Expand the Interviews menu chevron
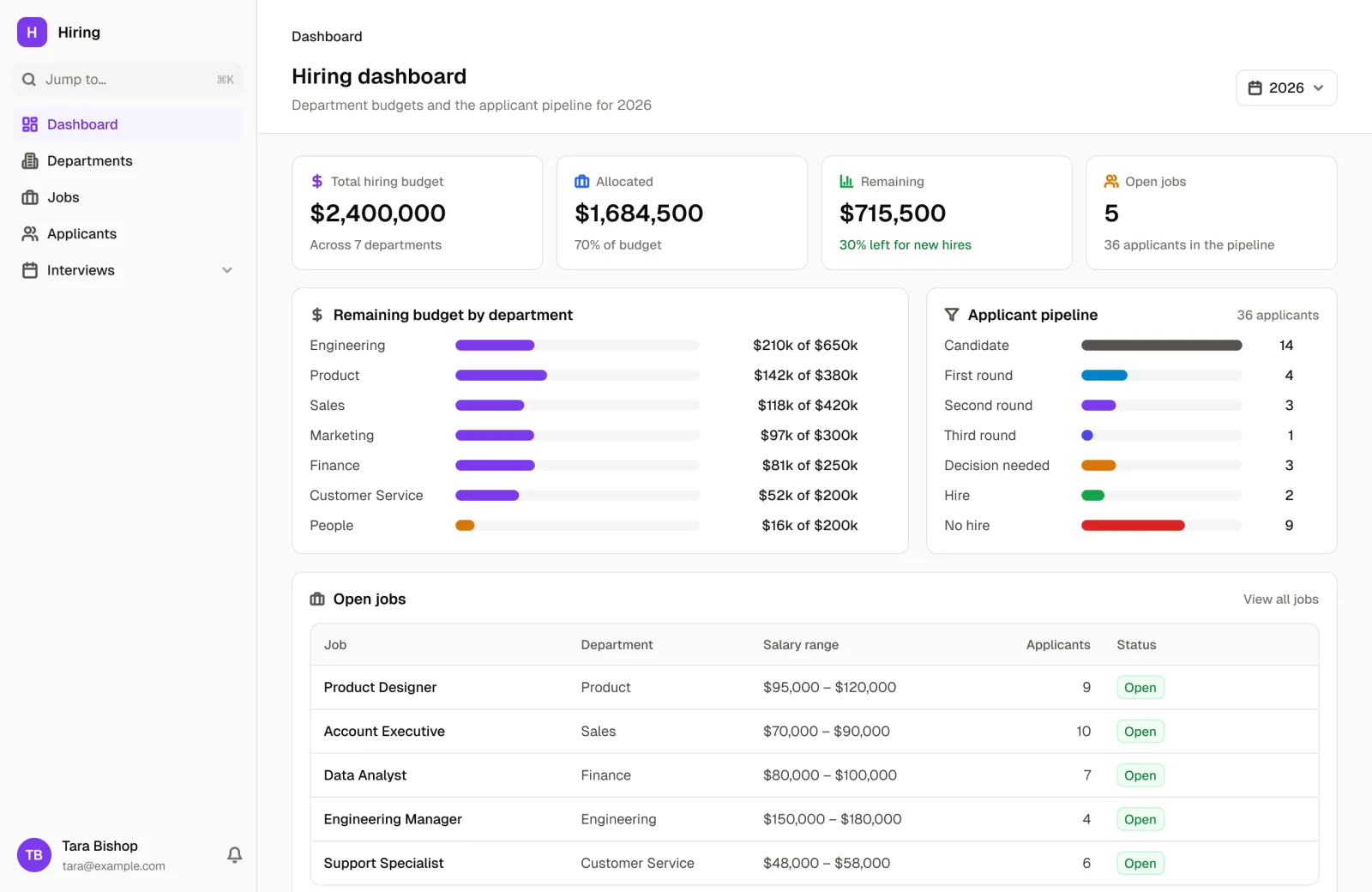The height and width of the screenshot is (892, 1372). [227, 270]
